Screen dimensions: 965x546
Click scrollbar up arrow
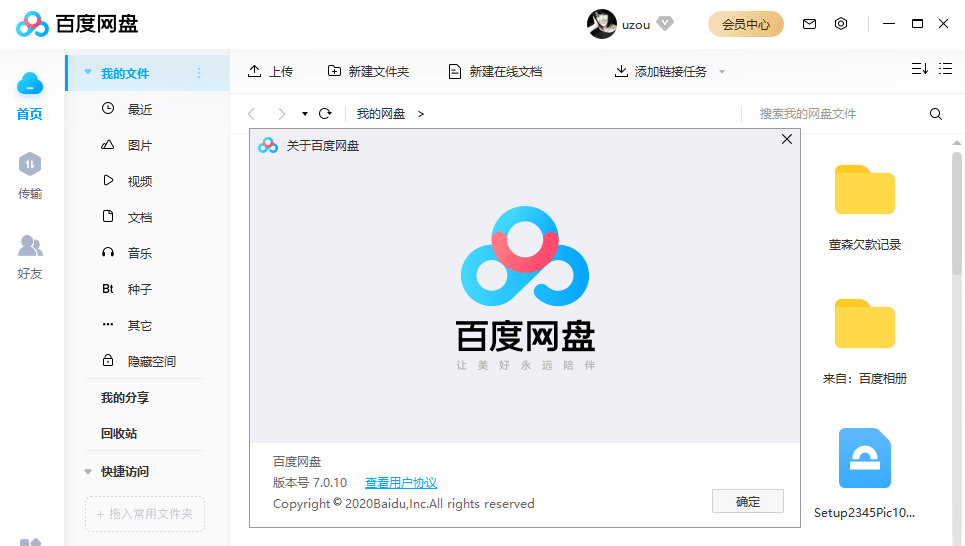956,143
